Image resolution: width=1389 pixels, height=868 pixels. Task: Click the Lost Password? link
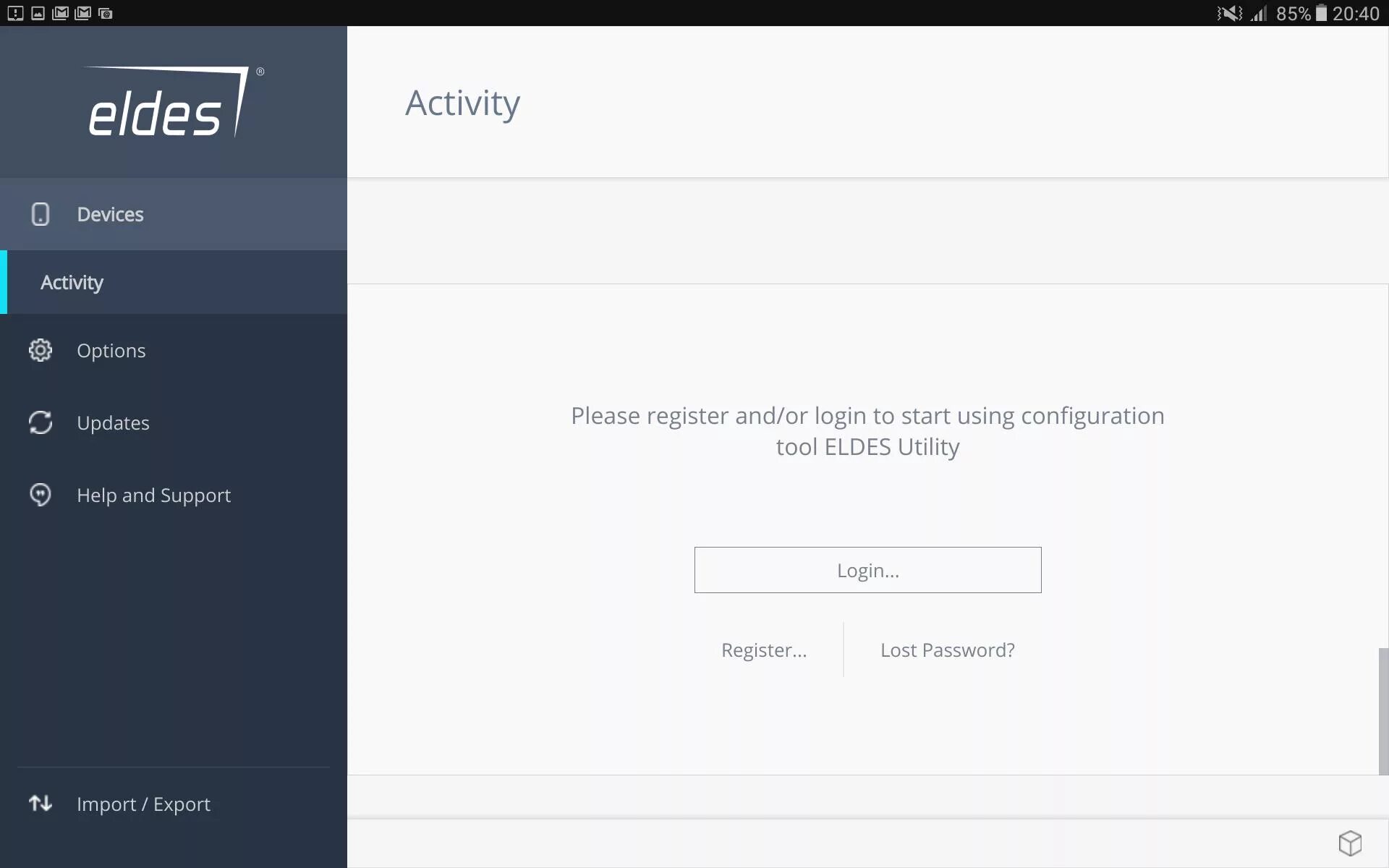[947, 650]
